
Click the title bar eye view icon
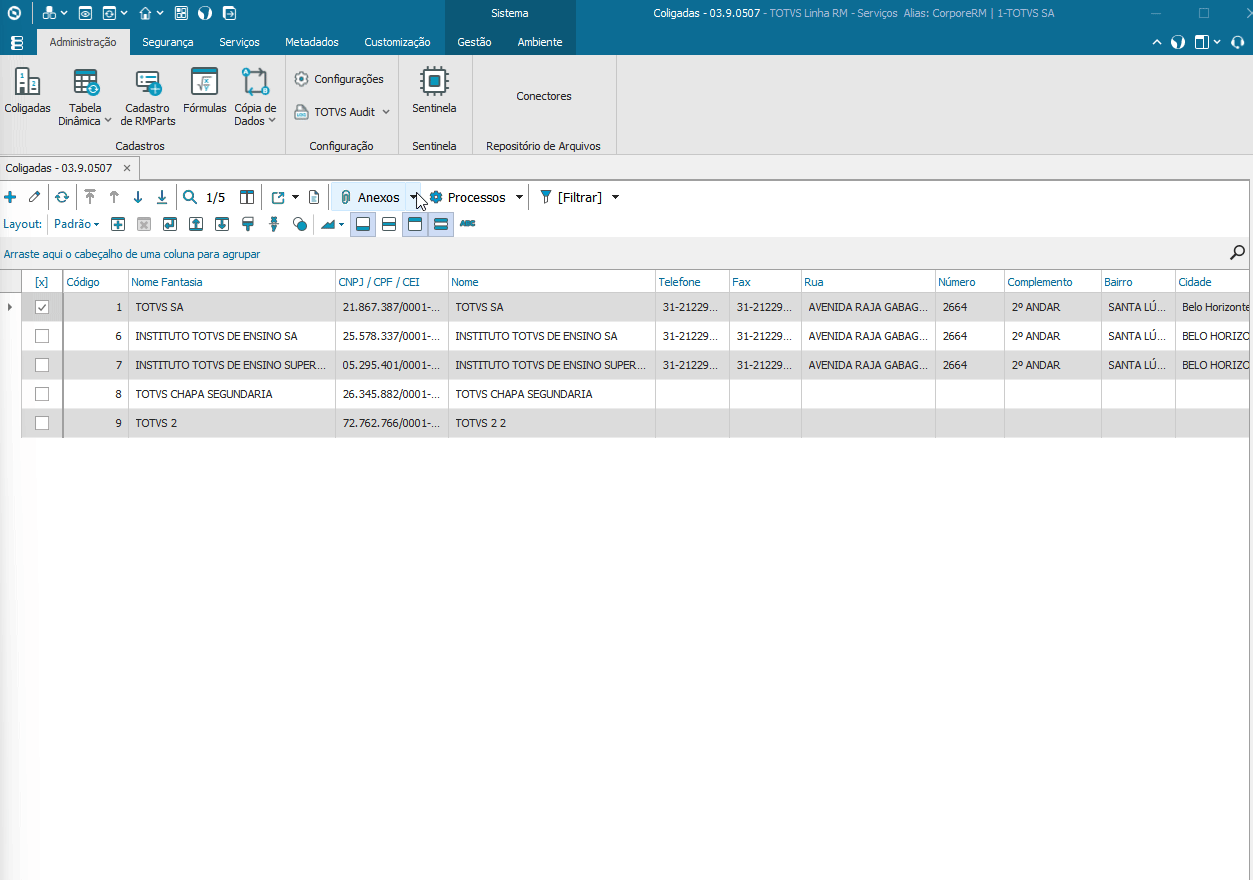[x=85, y=14]
